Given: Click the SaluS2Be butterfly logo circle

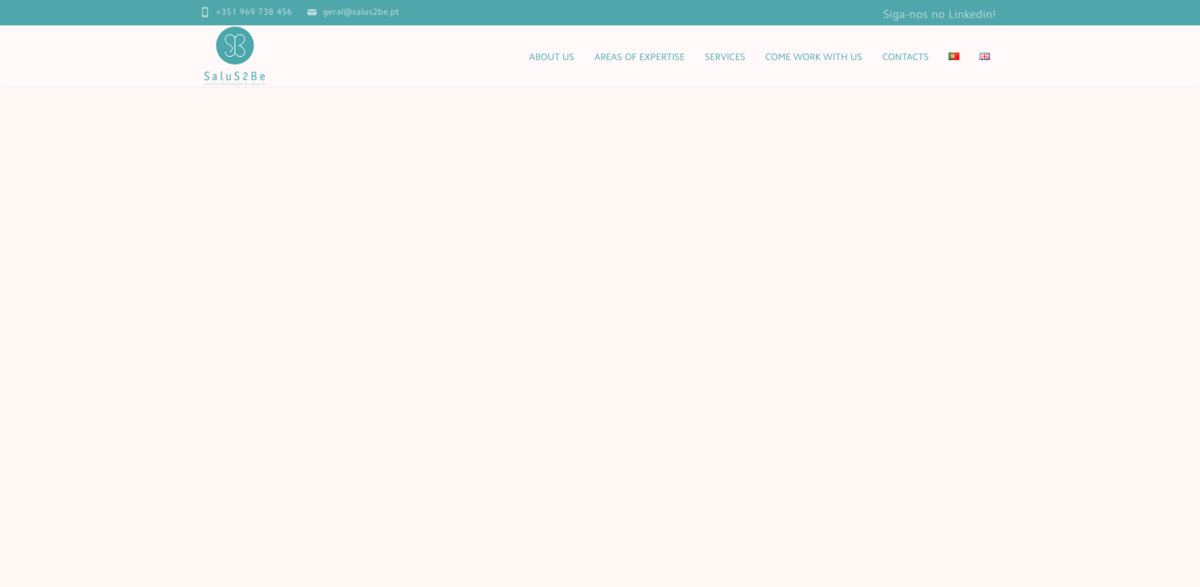Looking at the screenshot, I should click(x=235, y=46).
